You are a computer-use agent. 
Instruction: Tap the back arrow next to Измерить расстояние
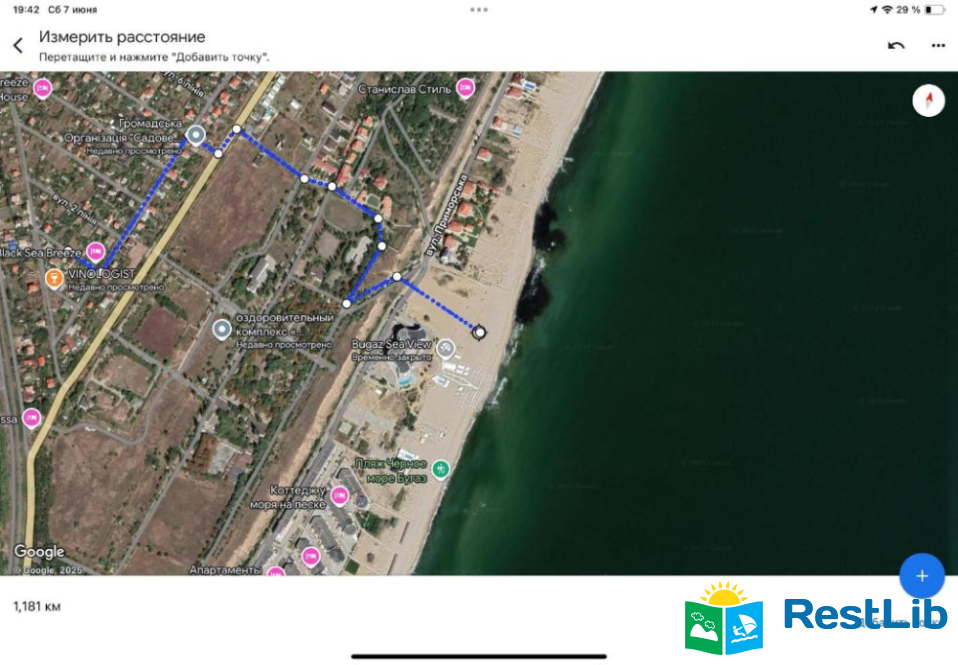pos(17,46)
